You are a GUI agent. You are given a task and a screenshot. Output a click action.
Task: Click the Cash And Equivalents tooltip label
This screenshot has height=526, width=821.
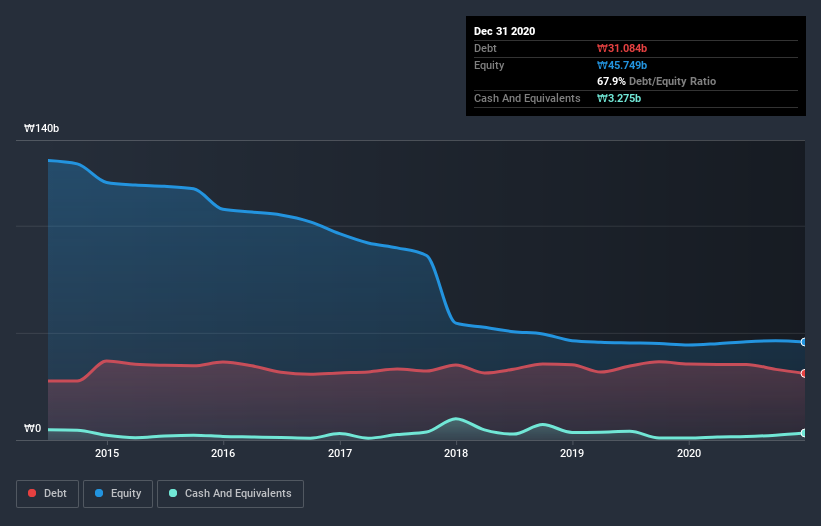coord(527,98)
